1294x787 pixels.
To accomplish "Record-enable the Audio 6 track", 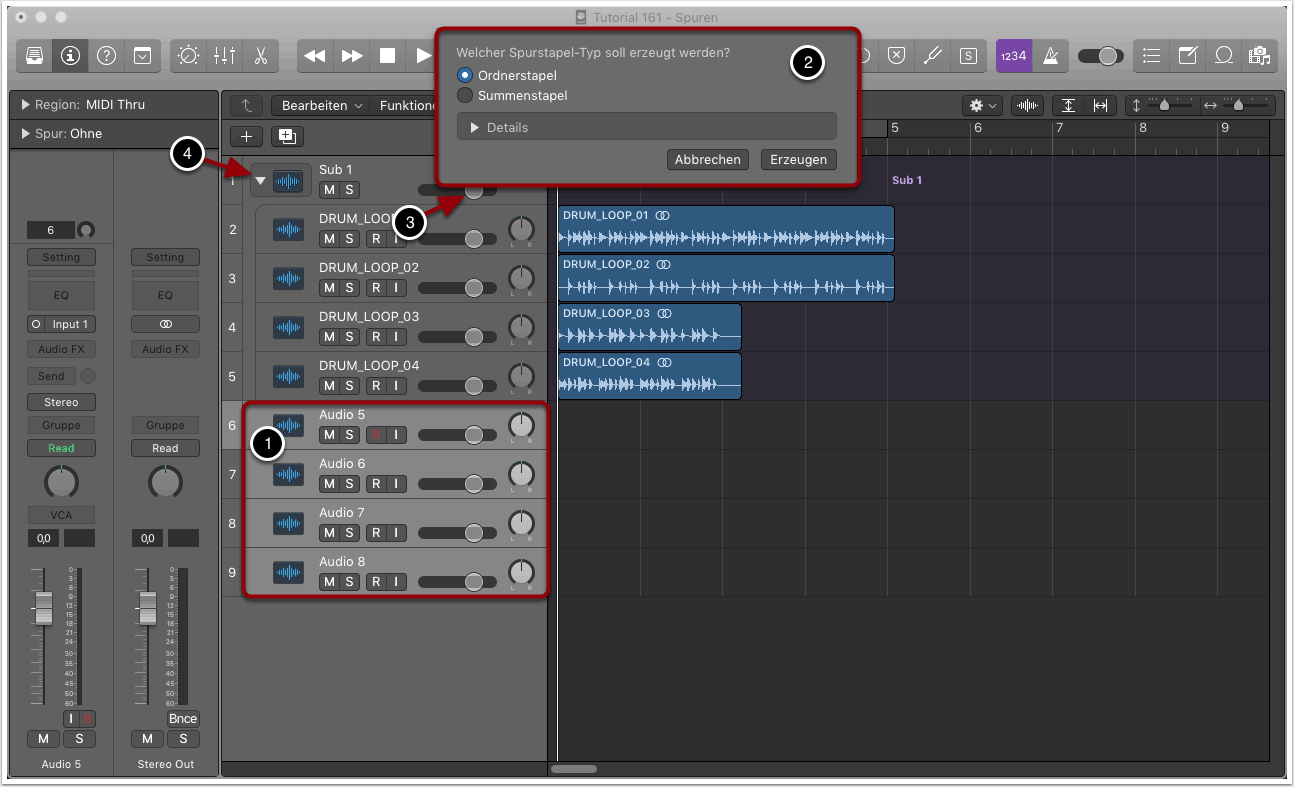I will point(376,484).
